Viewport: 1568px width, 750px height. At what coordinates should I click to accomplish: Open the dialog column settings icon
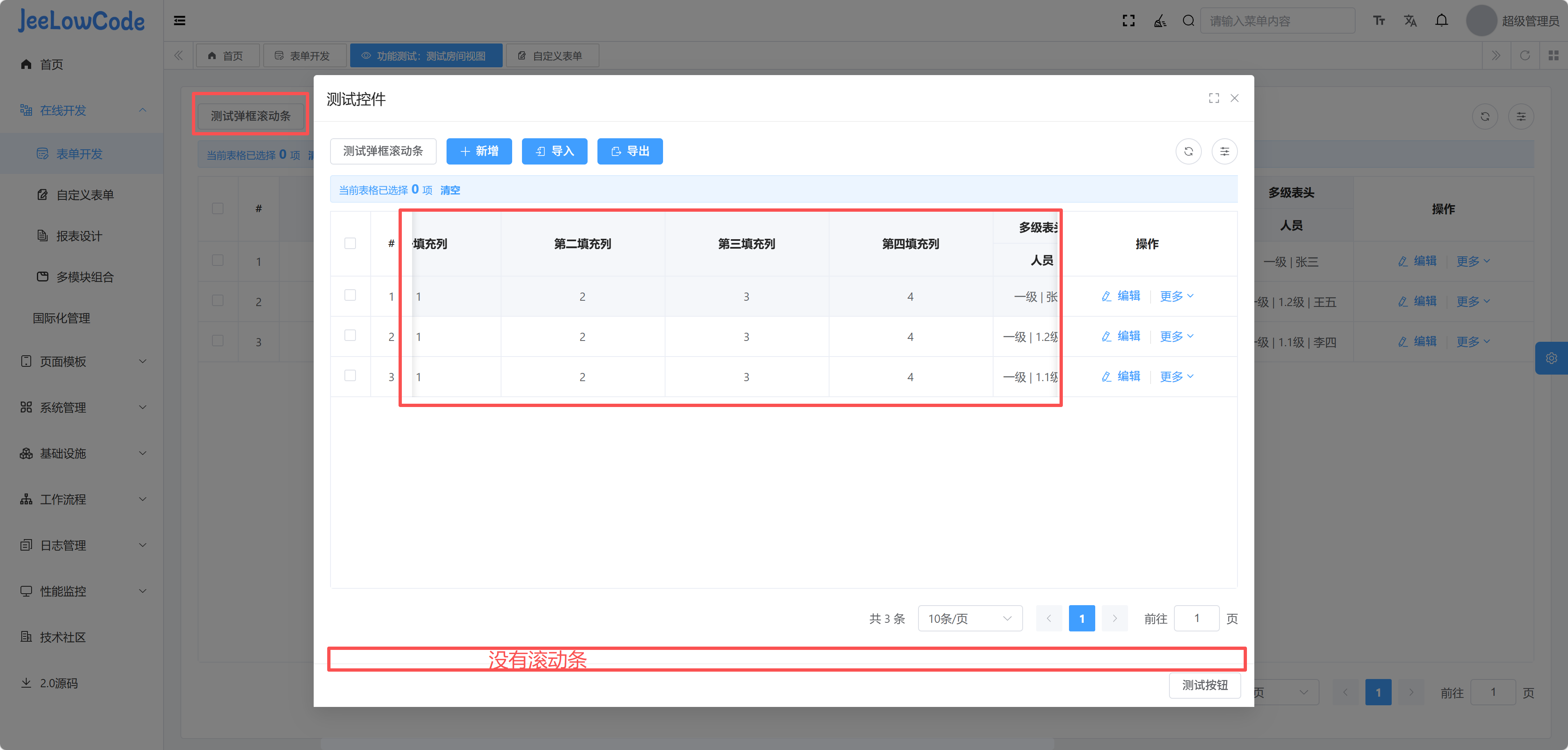click(x=1224, y=151)
